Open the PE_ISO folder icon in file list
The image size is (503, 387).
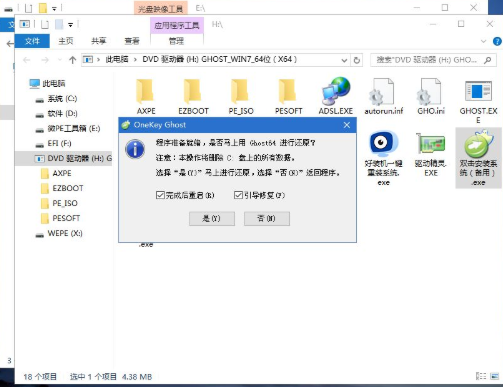coord(241,91)
